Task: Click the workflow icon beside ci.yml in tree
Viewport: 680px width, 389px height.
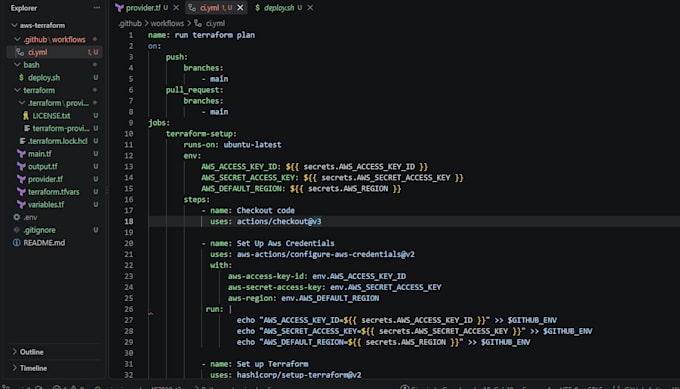Action: (x=20, y=52)
